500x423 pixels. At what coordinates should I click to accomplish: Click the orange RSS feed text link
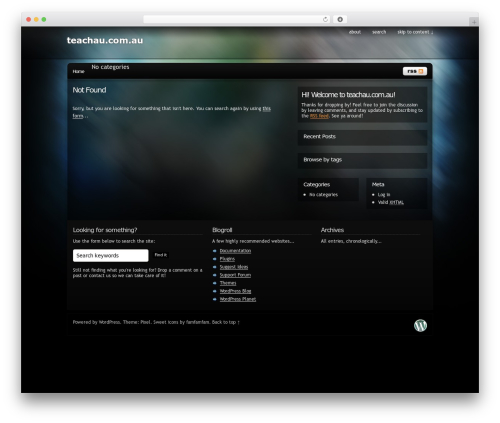[319, 116]
